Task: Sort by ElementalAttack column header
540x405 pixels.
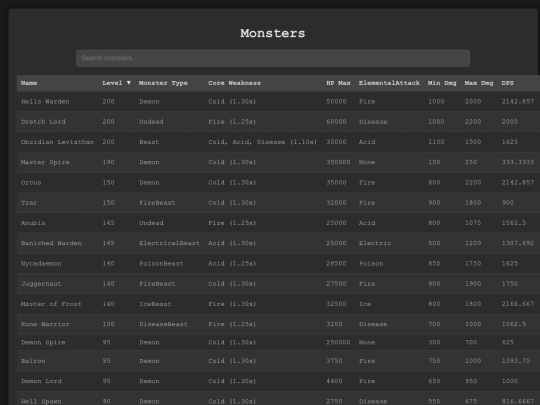Action: (389, 83)
